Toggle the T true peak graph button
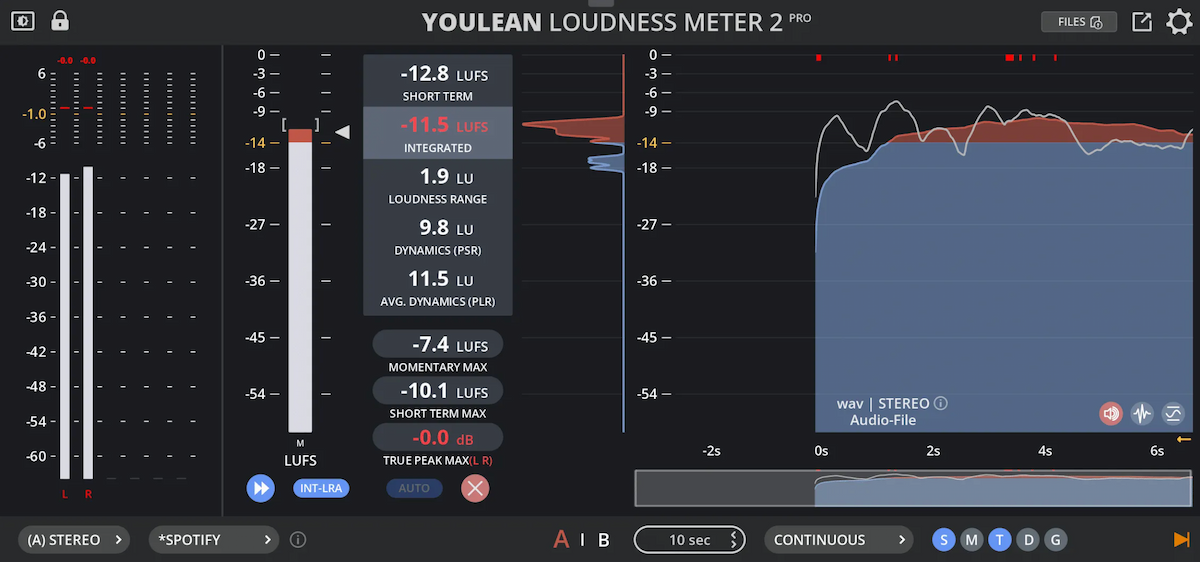 click(x=999, y=540)
